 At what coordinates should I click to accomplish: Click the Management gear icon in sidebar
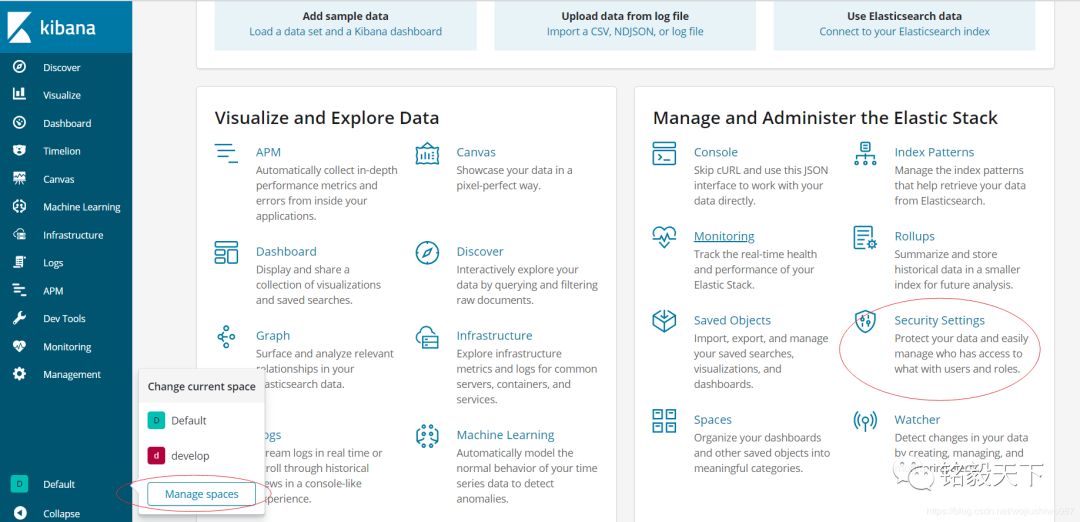[19, 374]
